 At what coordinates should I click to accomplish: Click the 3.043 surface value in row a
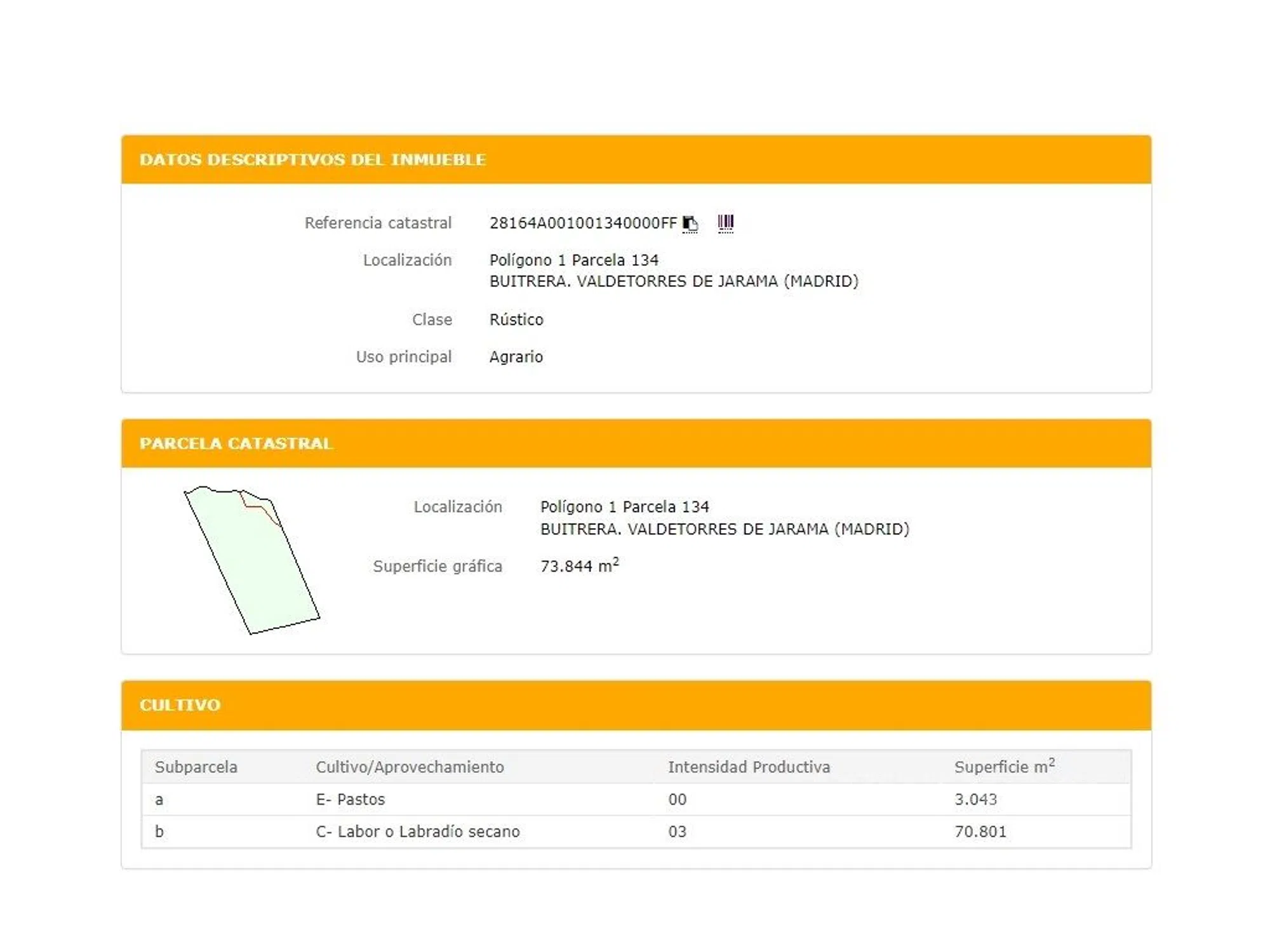975,799
